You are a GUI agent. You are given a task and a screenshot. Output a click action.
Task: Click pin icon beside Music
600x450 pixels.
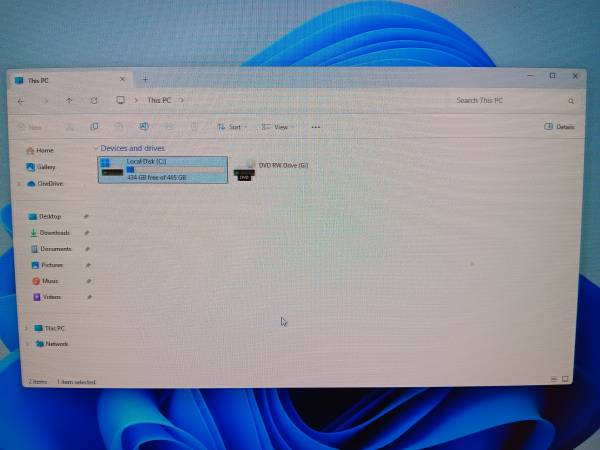coord(88,281)
